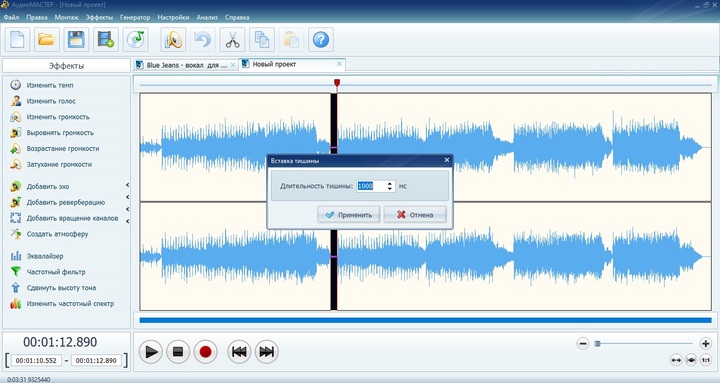Open the folder icon in the toolbar
The height and width of the screenshot is (383, 720).
coord(47,39)
